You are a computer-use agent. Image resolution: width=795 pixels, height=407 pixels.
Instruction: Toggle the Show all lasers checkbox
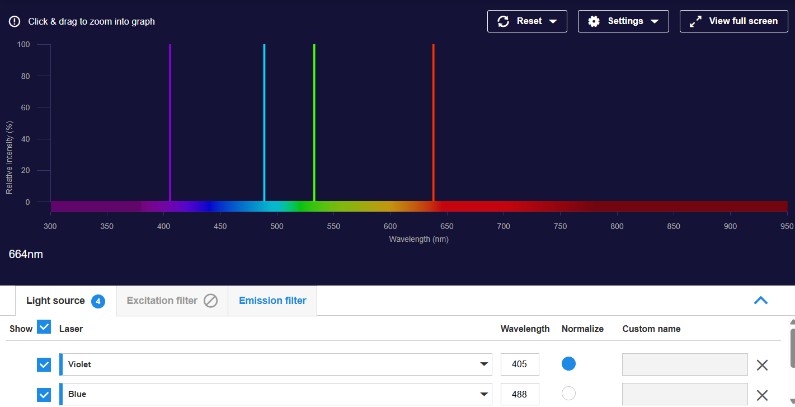click(44, 327)
